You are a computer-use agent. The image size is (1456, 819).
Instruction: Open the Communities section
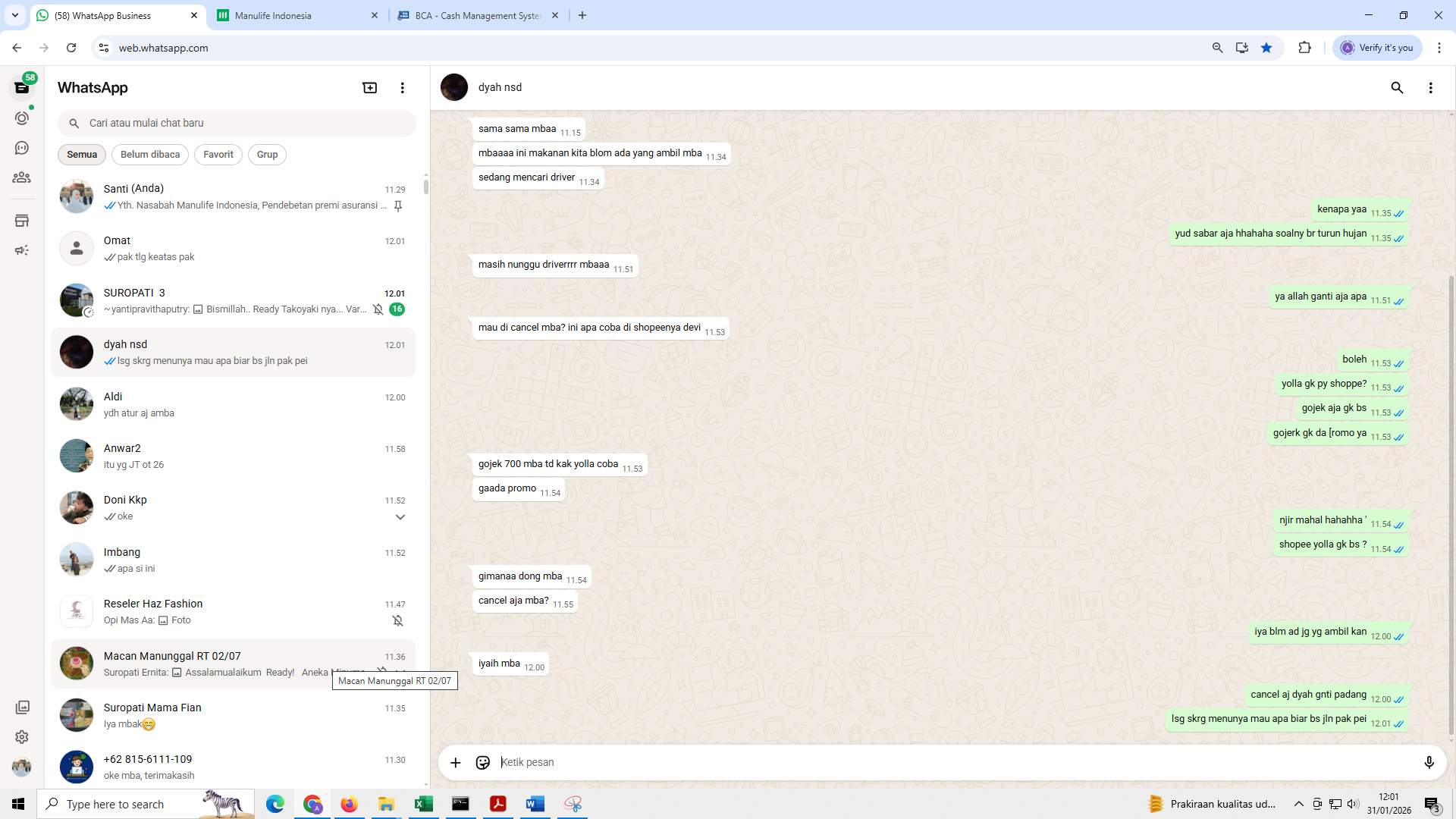(22, 177)
